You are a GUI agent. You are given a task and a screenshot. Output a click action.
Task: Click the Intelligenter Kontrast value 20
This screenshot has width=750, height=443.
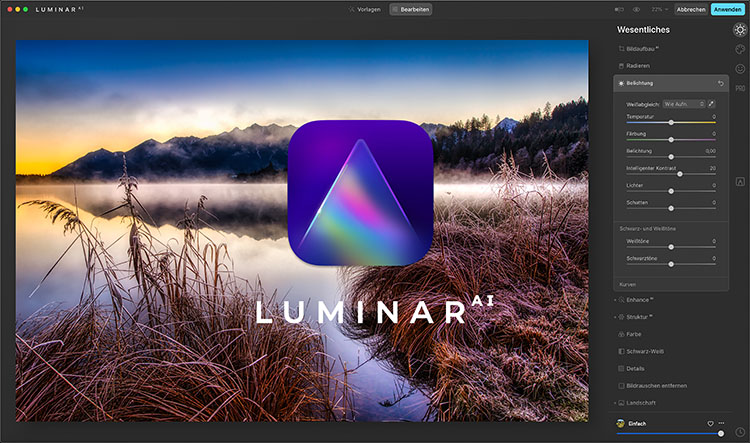(x=713, y=168)
